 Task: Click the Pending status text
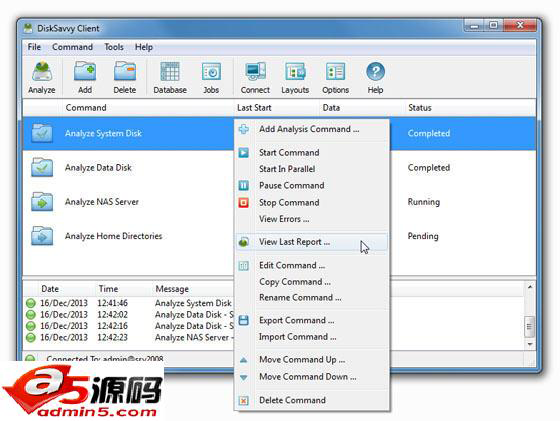(423, 236)
